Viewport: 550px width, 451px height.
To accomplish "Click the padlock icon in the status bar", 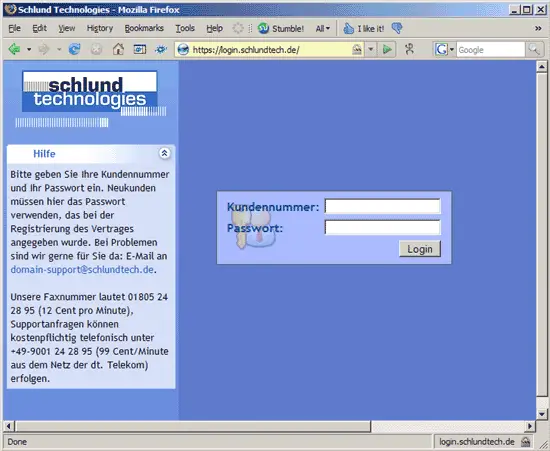I will pos(525,442).
